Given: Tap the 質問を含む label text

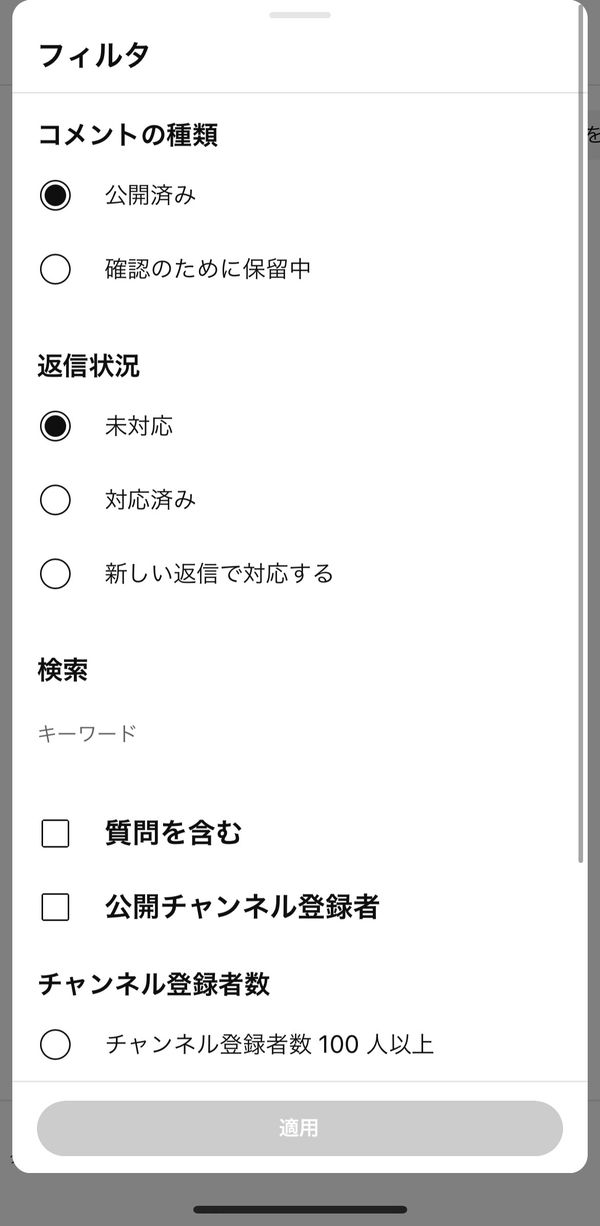Looking at the screenshot, I should click(x=174, y=833).
